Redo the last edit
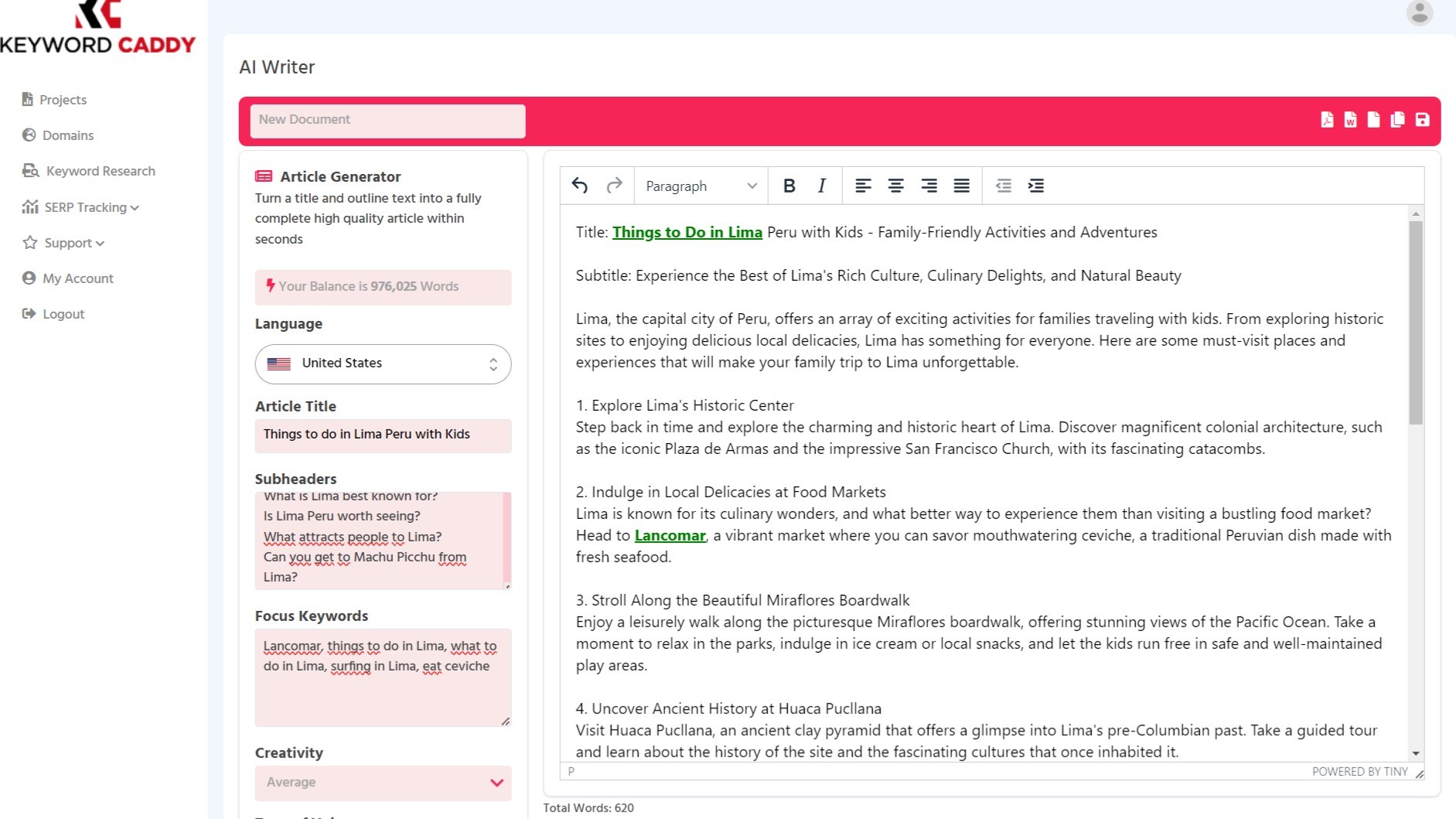 pyautogui.click(x=614, y=186)
